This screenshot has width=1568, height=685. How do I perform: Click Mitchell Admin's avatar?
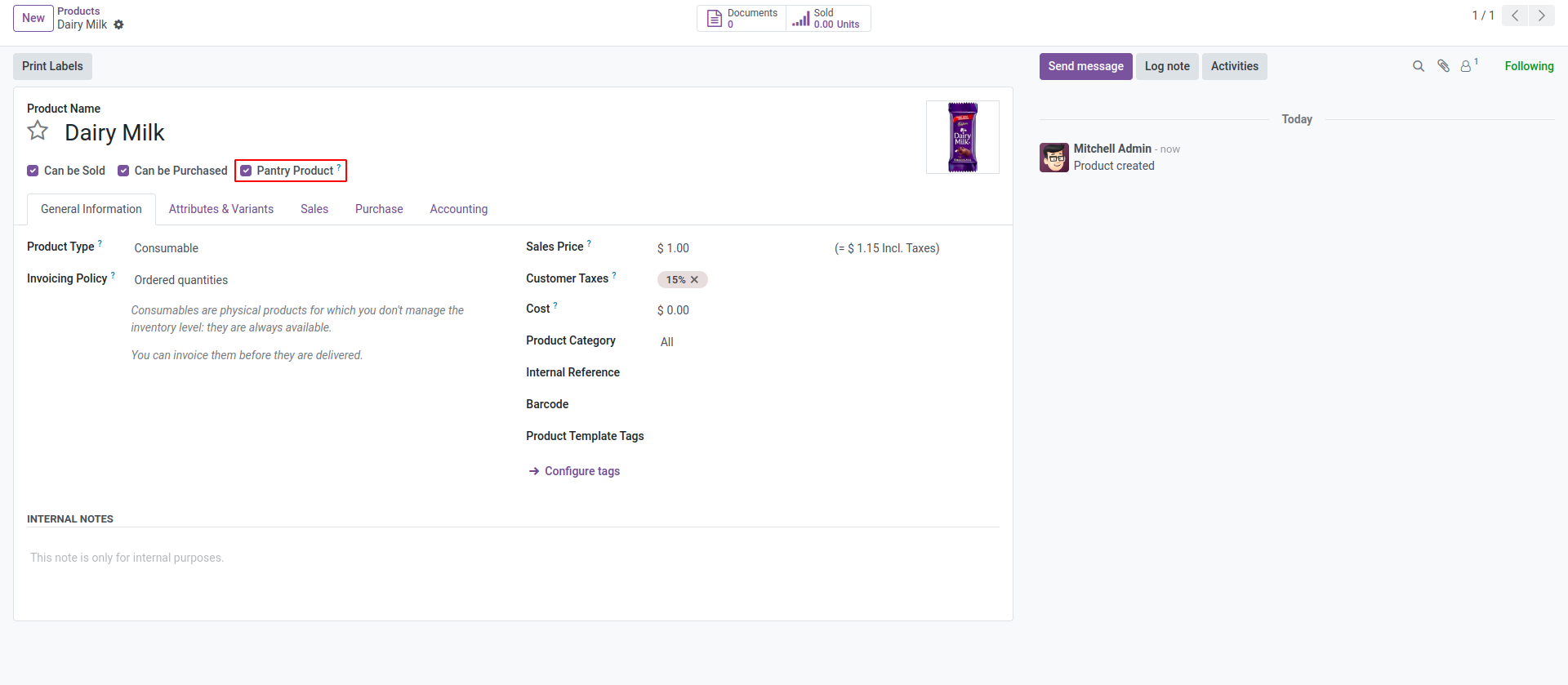pos(1054,158)
